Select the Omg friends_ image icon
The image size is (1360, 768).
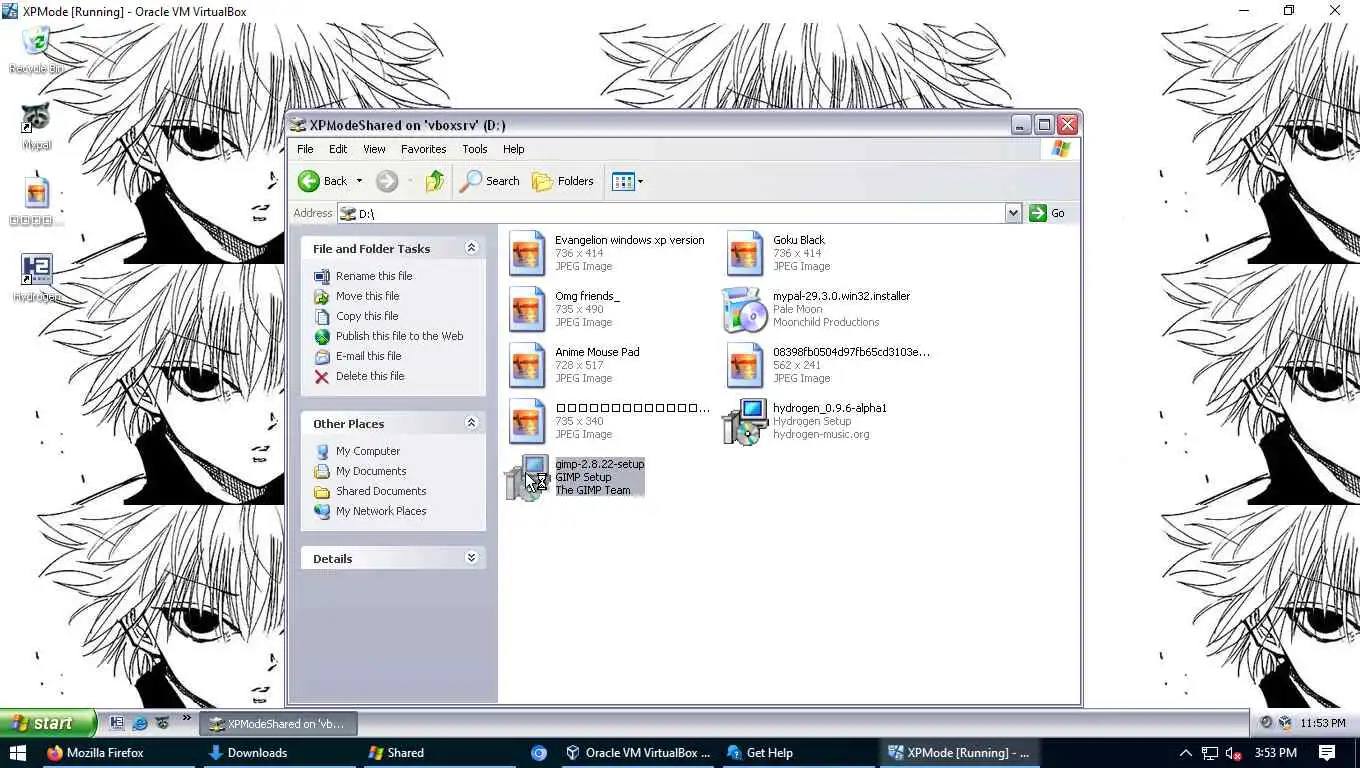tap(527, 309)
